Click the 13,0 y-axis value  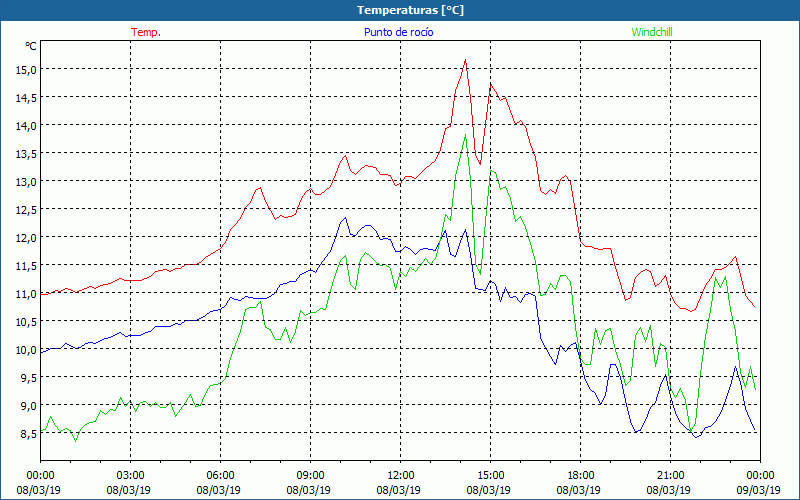[x=26, y=182]
